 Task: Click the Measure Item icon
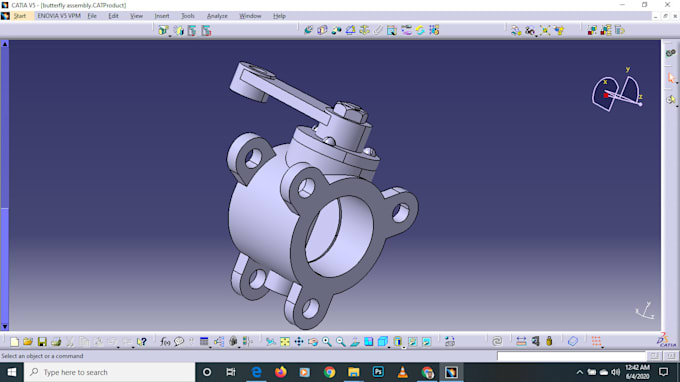click(536, 342)
